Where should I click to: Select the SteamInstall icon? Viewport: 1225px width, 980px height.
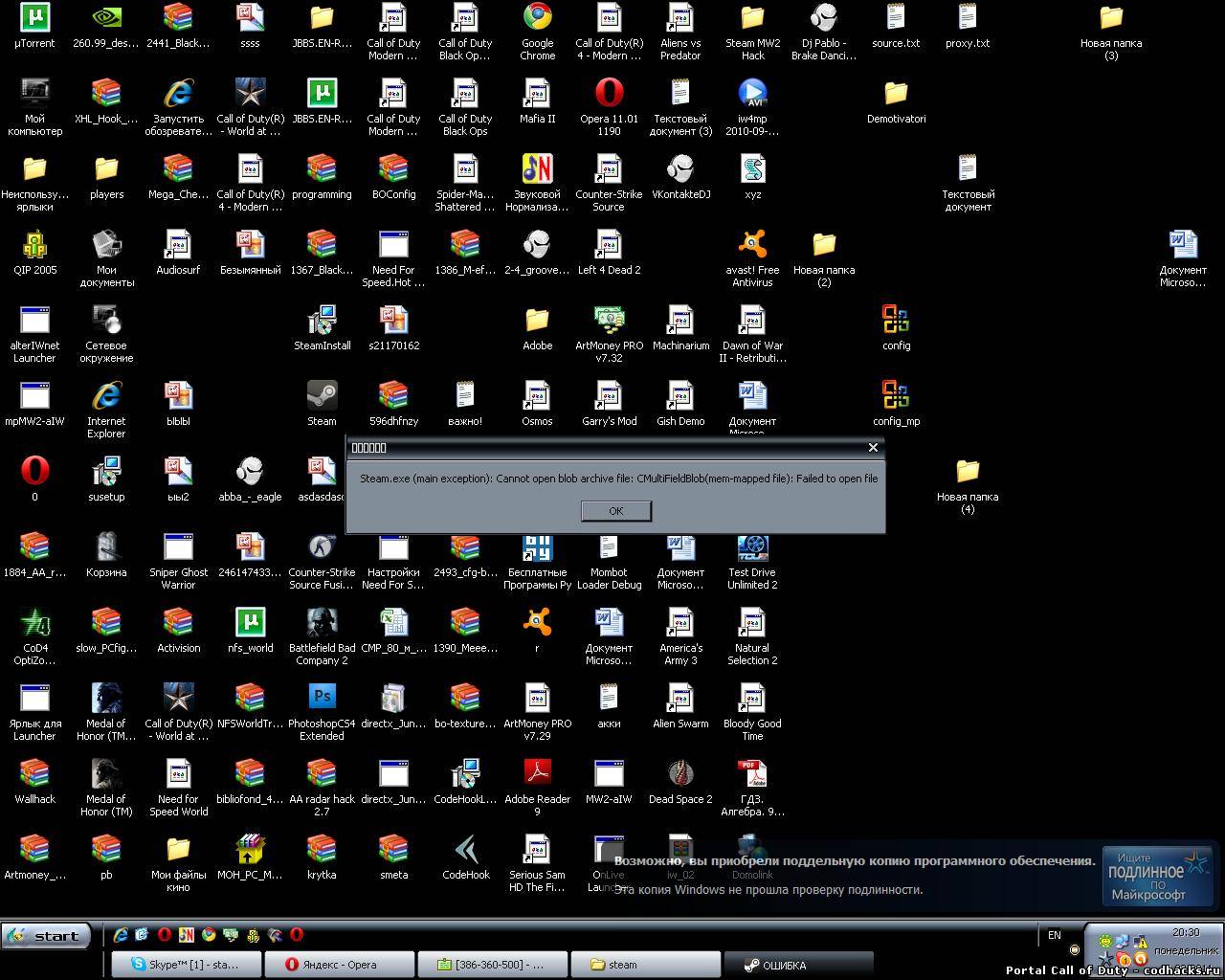tap(322, 328)
